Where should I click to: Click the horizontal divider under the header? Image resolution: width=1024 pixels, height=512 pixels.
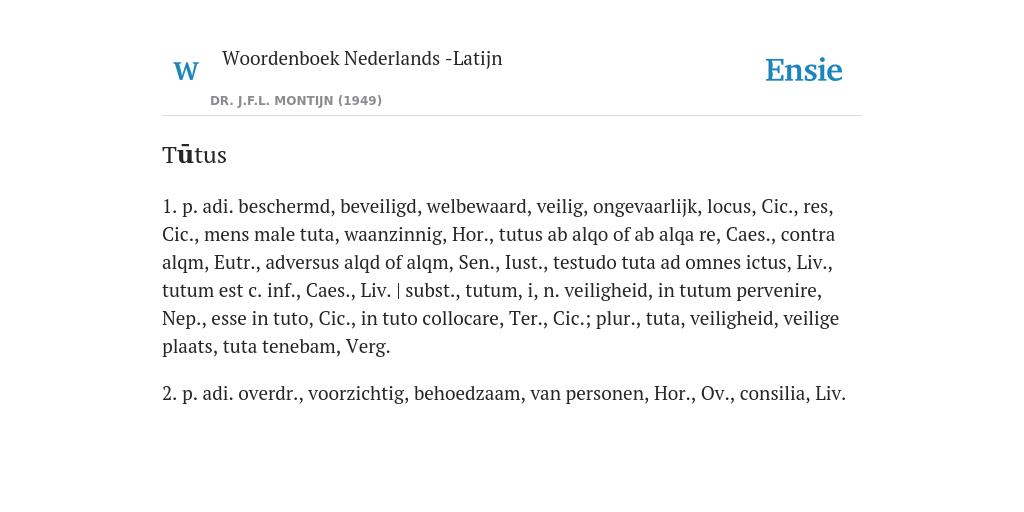[x=512, y=116]
